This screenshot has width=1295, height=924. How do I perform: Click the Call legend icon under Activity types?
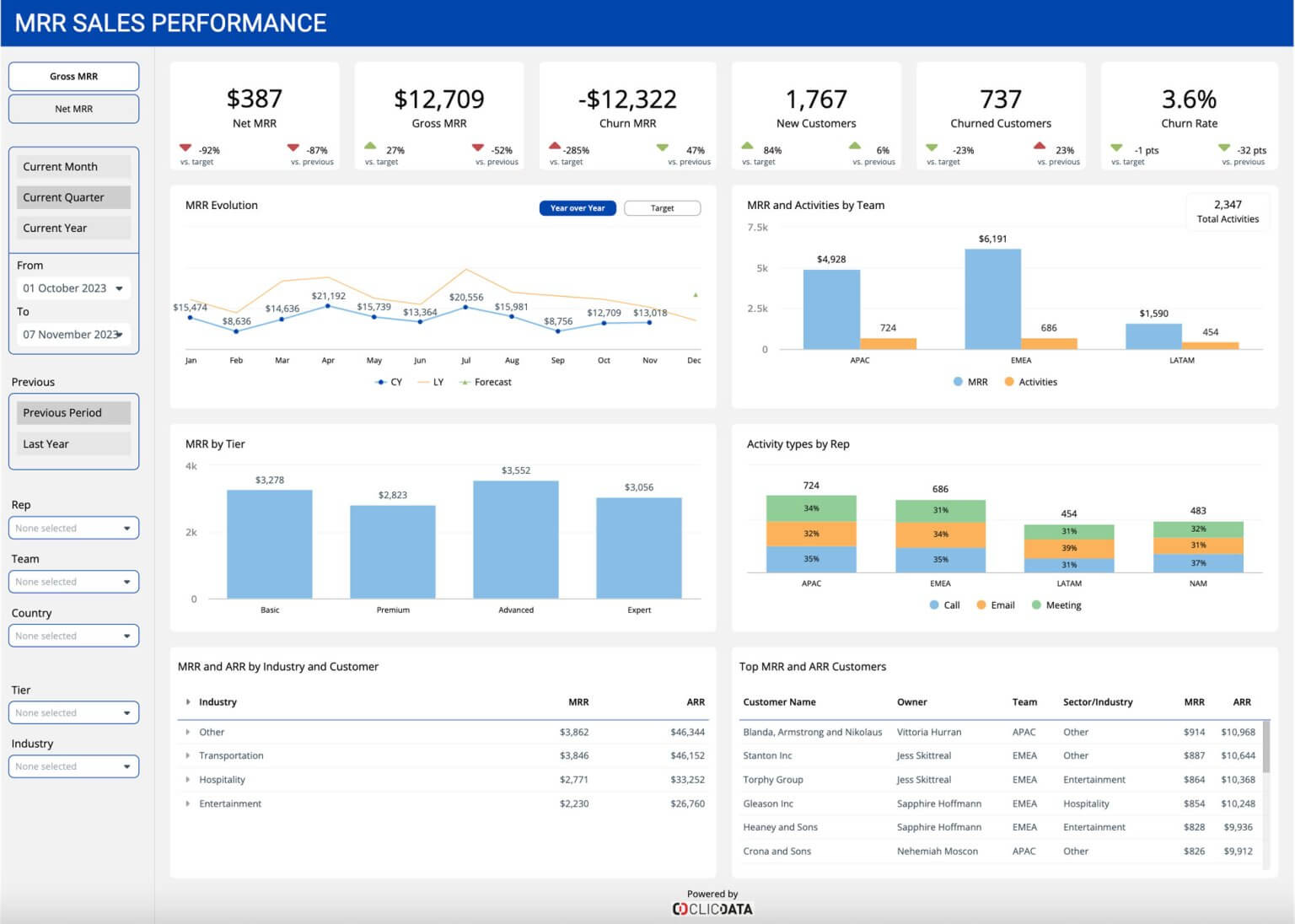pyautogui.click(x=932, y=604)
